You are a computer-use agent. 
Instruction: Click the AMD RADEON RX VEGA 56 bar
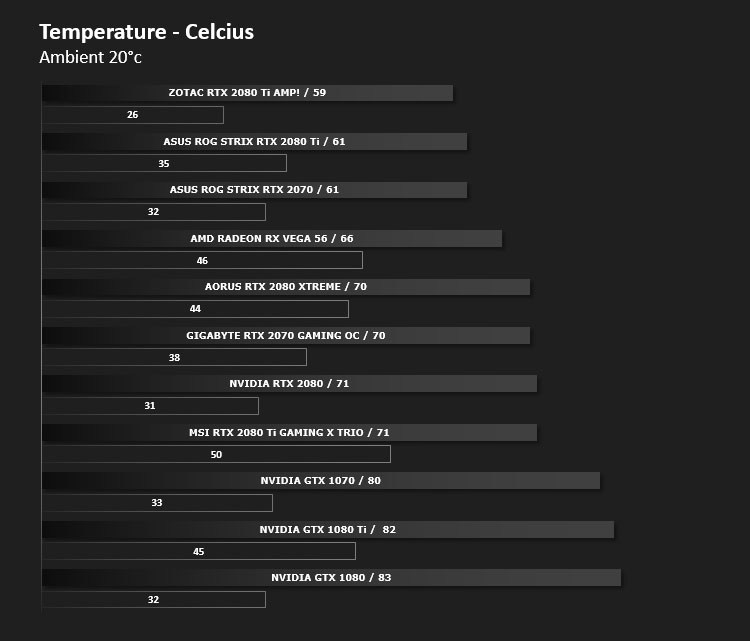(272, 239)
